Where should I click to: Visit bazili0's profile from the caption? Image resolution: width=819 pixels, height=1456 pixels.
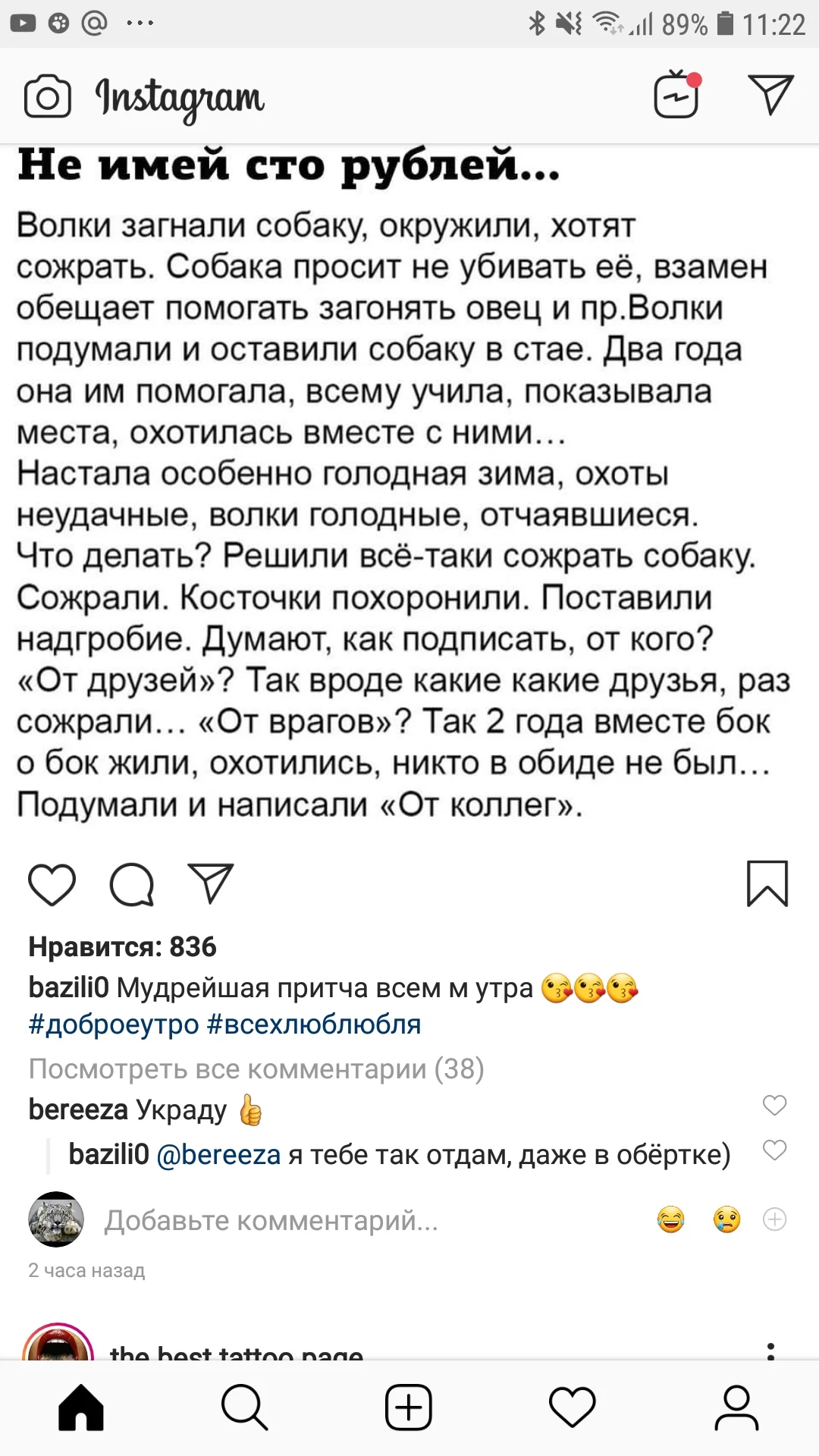pos(68,987)
